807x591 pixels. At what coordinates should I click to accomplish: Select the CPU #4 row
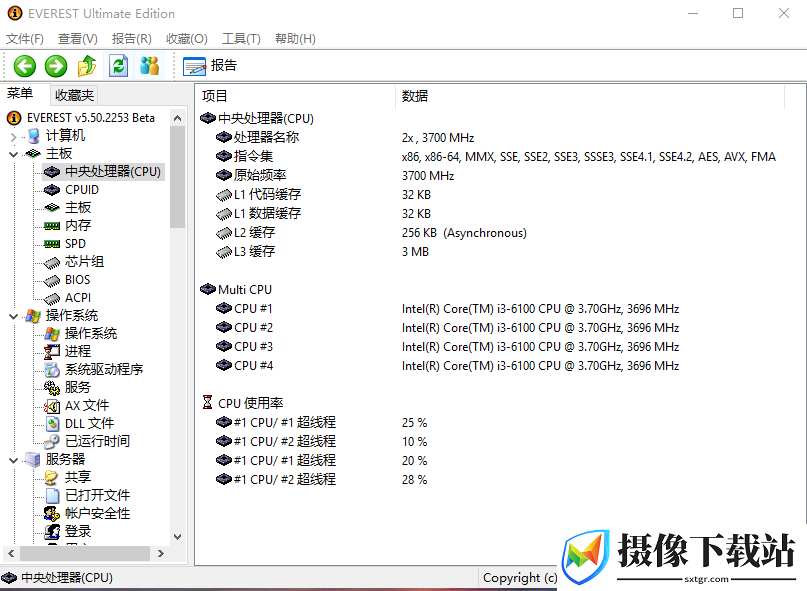click(x=498, y=366)
